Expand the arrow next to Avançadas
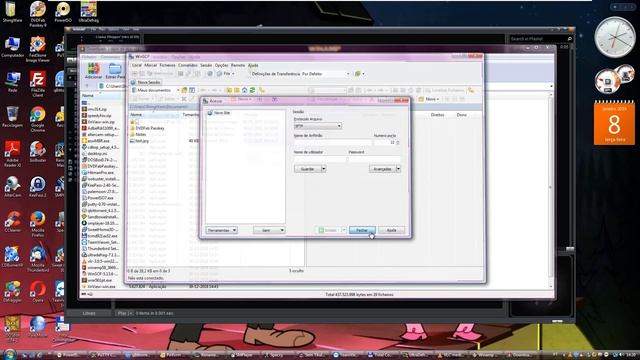 coord(398,169)
